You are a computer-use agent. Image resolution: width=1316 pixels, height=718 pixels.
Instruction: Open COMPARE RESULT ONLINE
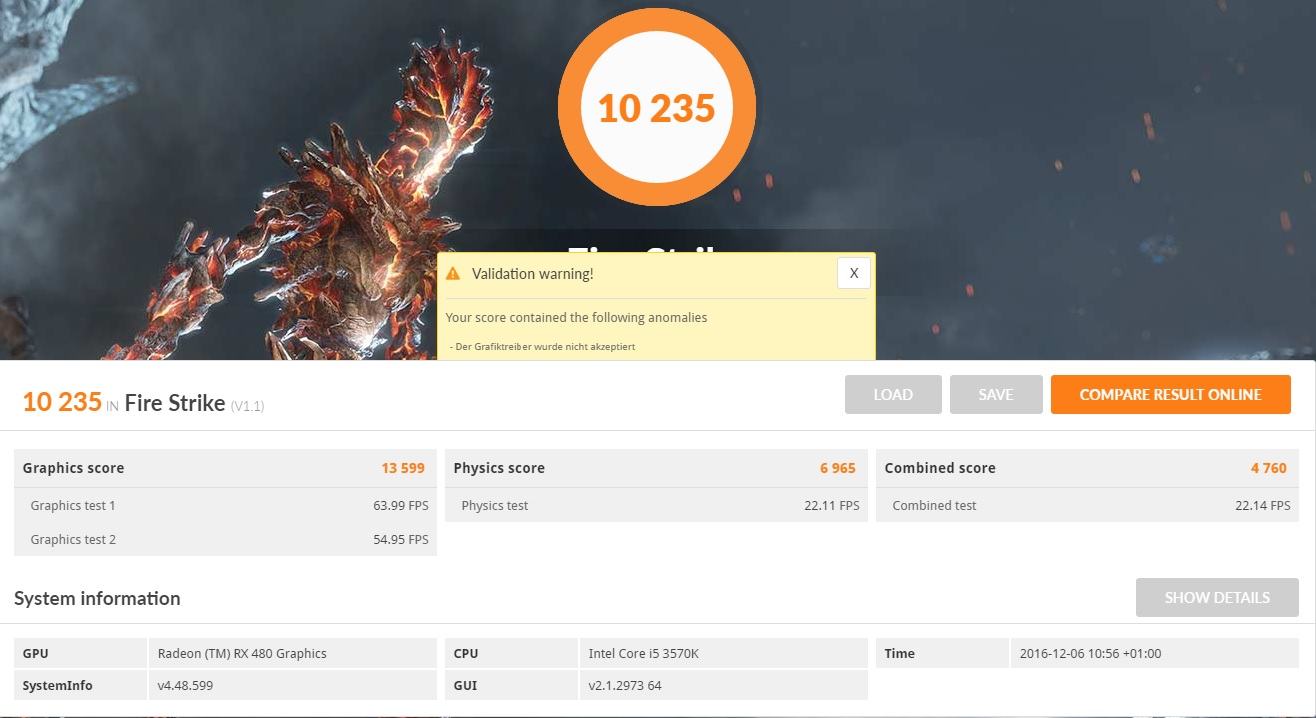click(x=1170, y=395)
